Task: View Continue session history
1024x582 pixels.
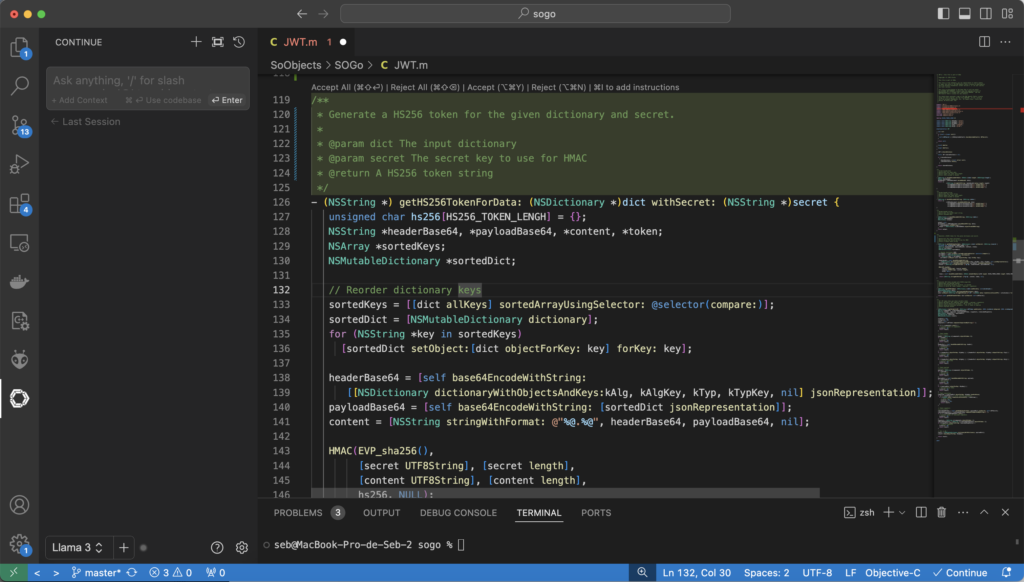Action: (239, 42)
